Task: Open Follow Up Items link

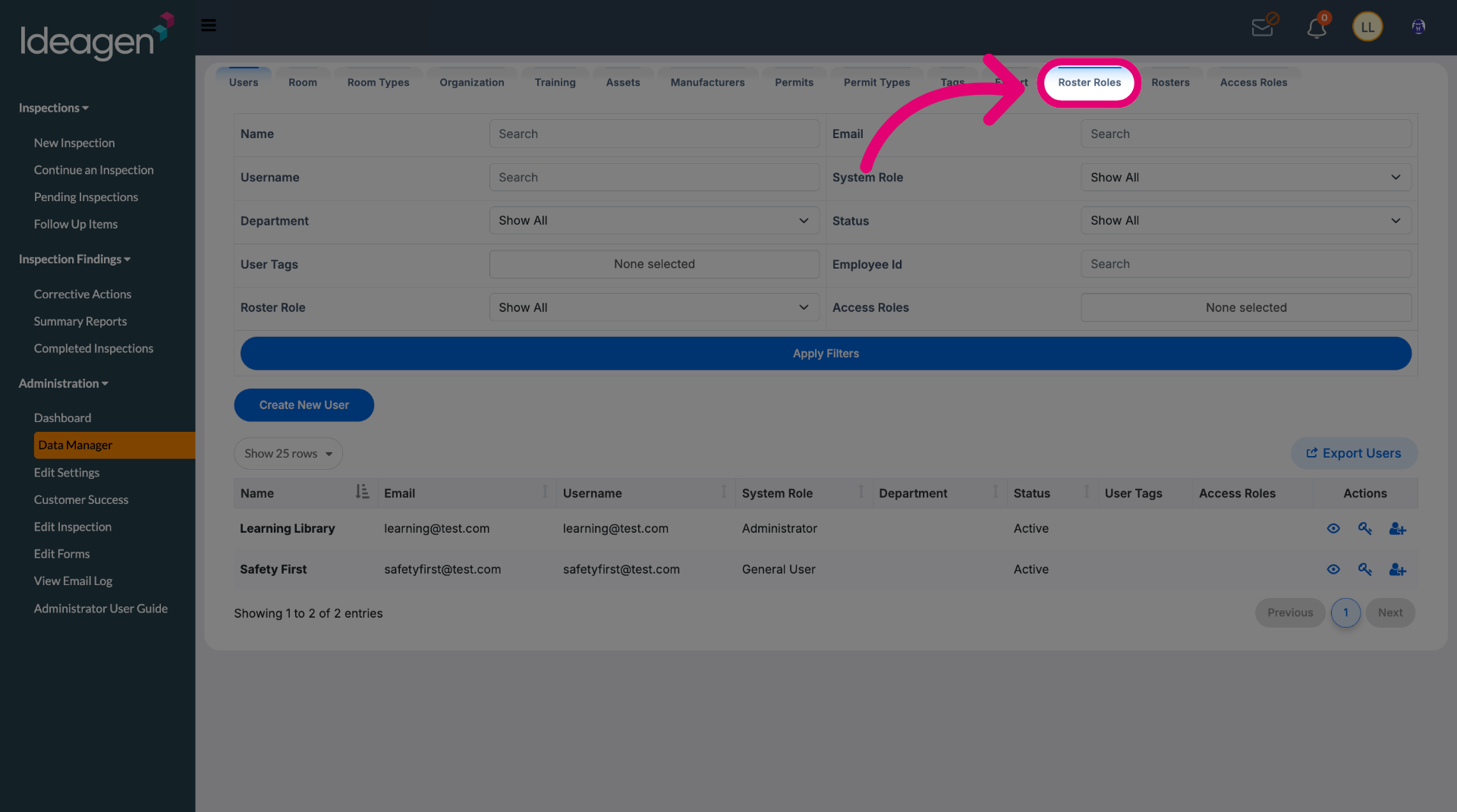Action: [76, 225]
